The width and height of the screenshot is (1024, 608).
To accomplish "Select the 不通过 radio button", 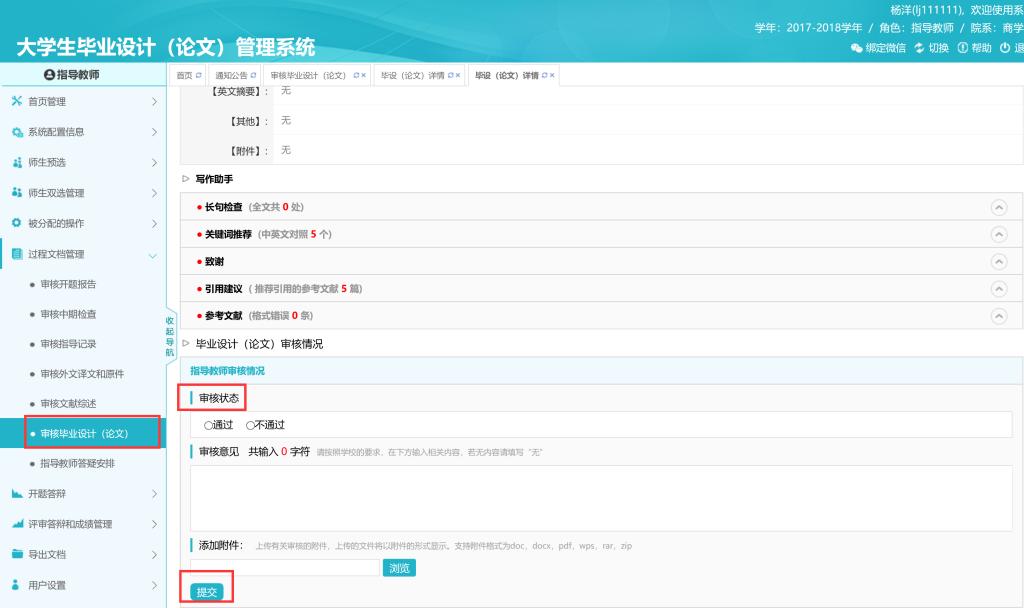I will [250, 425].
